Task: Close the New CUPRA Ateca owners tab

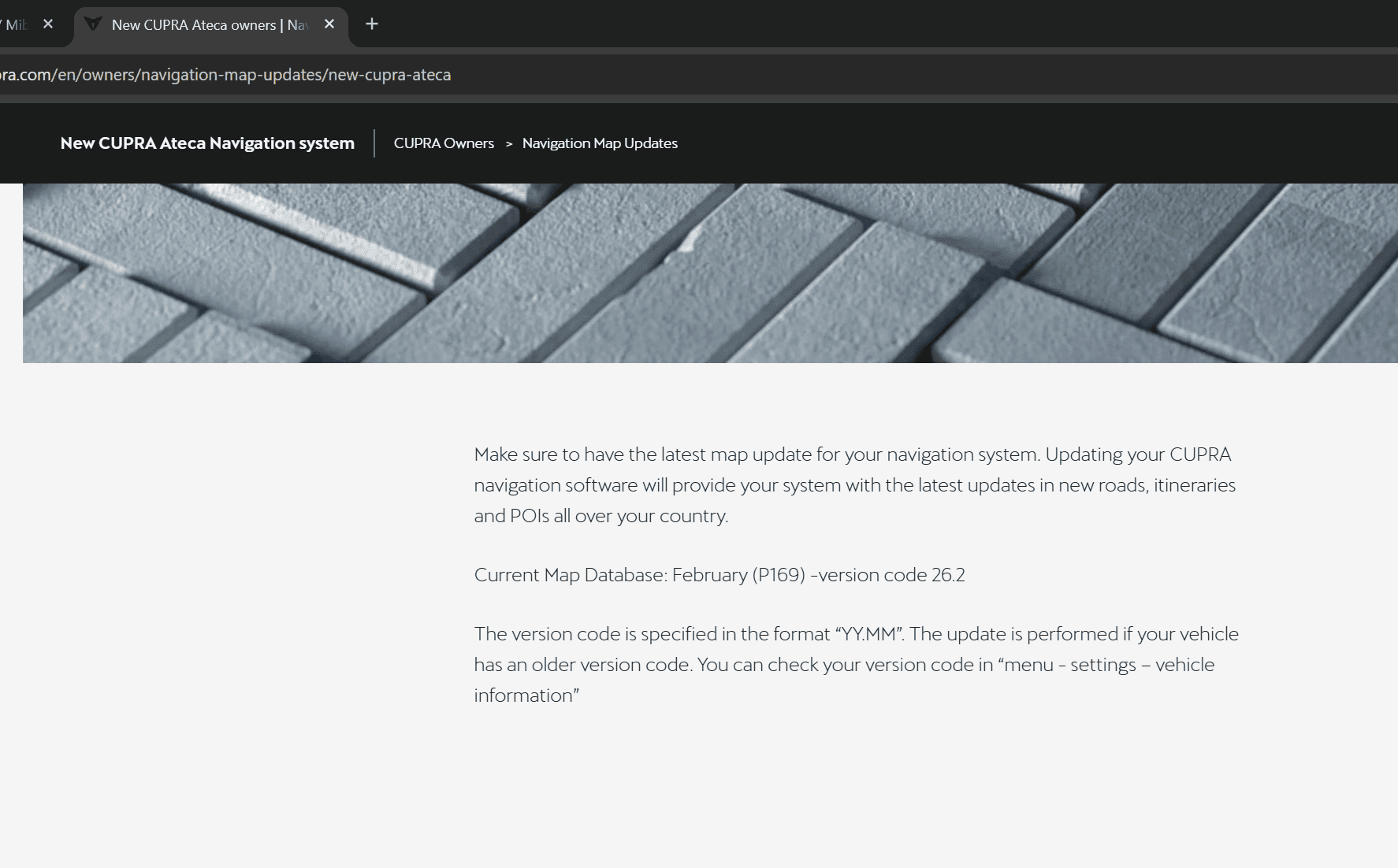Action: click(x=329, y=24)
